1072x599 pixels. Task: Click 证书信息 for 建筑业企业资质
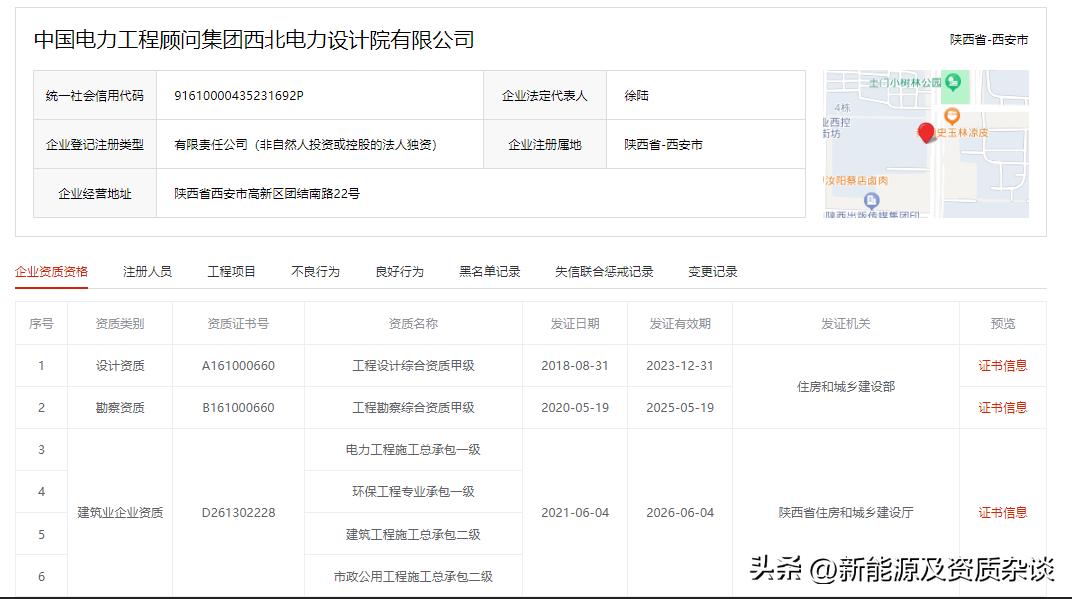(1003, 513)
